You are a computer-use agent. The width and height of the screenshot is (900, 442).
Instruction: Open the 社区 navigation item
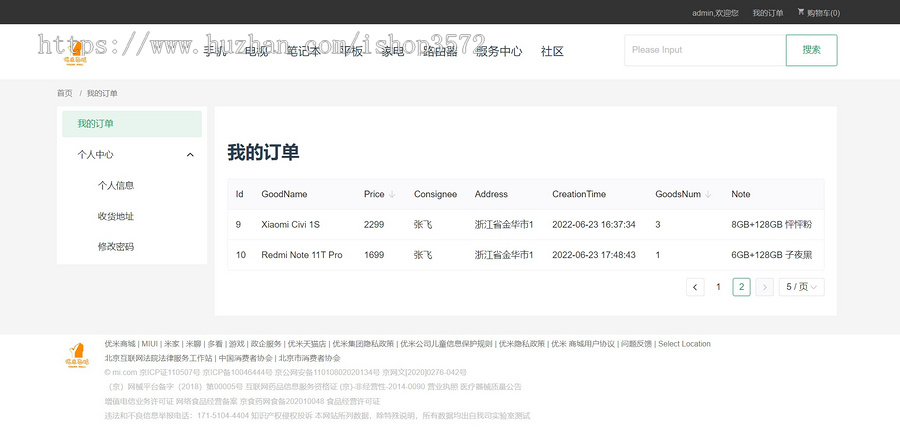552,51
